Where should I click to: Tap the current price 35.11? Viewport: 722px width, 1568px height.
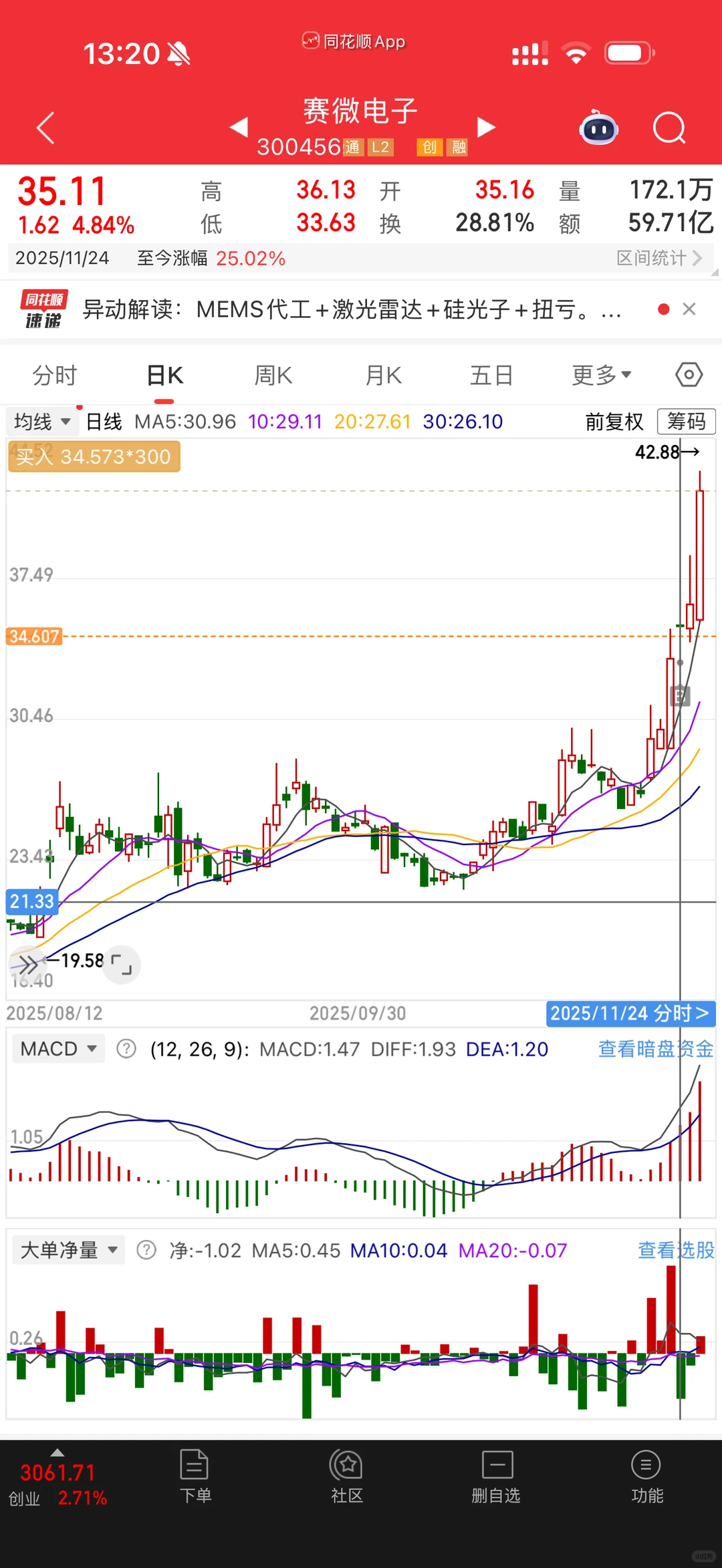coord(62,191)
